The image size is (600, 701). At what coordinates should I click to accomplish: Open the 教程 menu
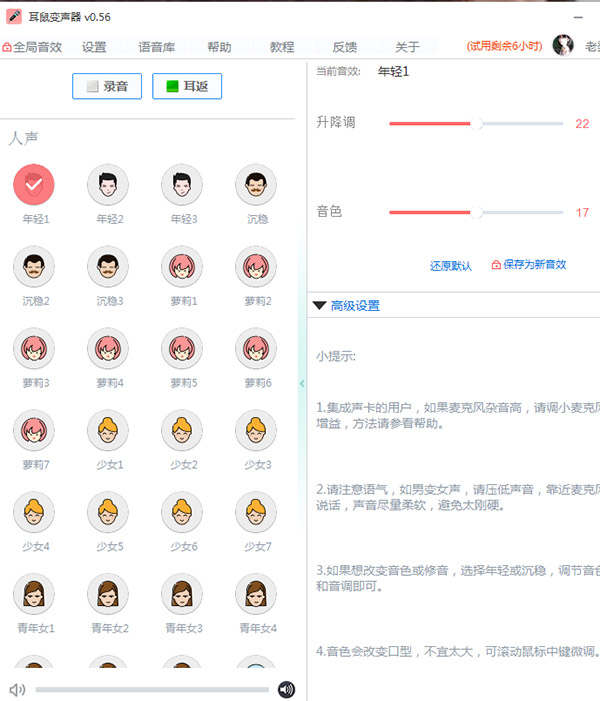[x=282, y=47]
